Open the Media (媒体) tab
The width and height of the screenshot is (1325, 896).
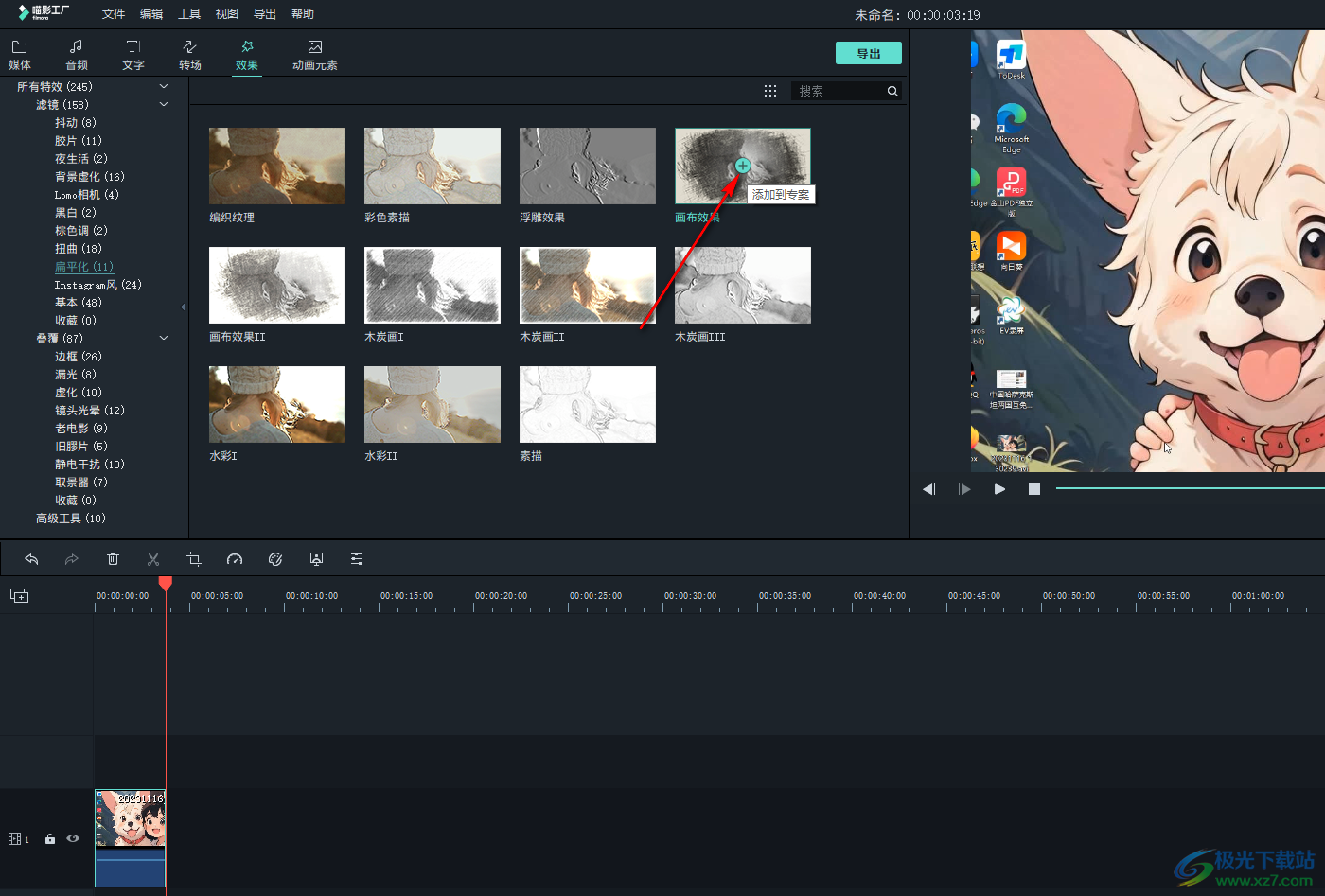click(20, 55)
